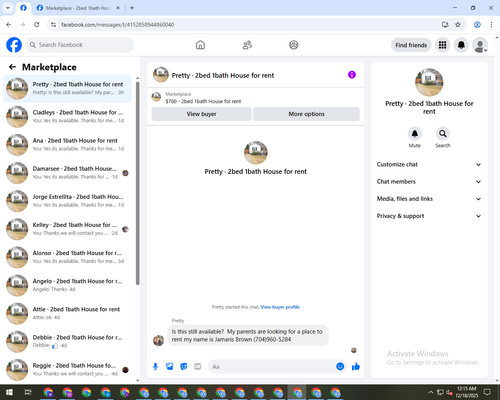The height and width of the screenshot is (400, 500).
Task: Focus the Search Facebook field
Action: [x=80, y=45]
